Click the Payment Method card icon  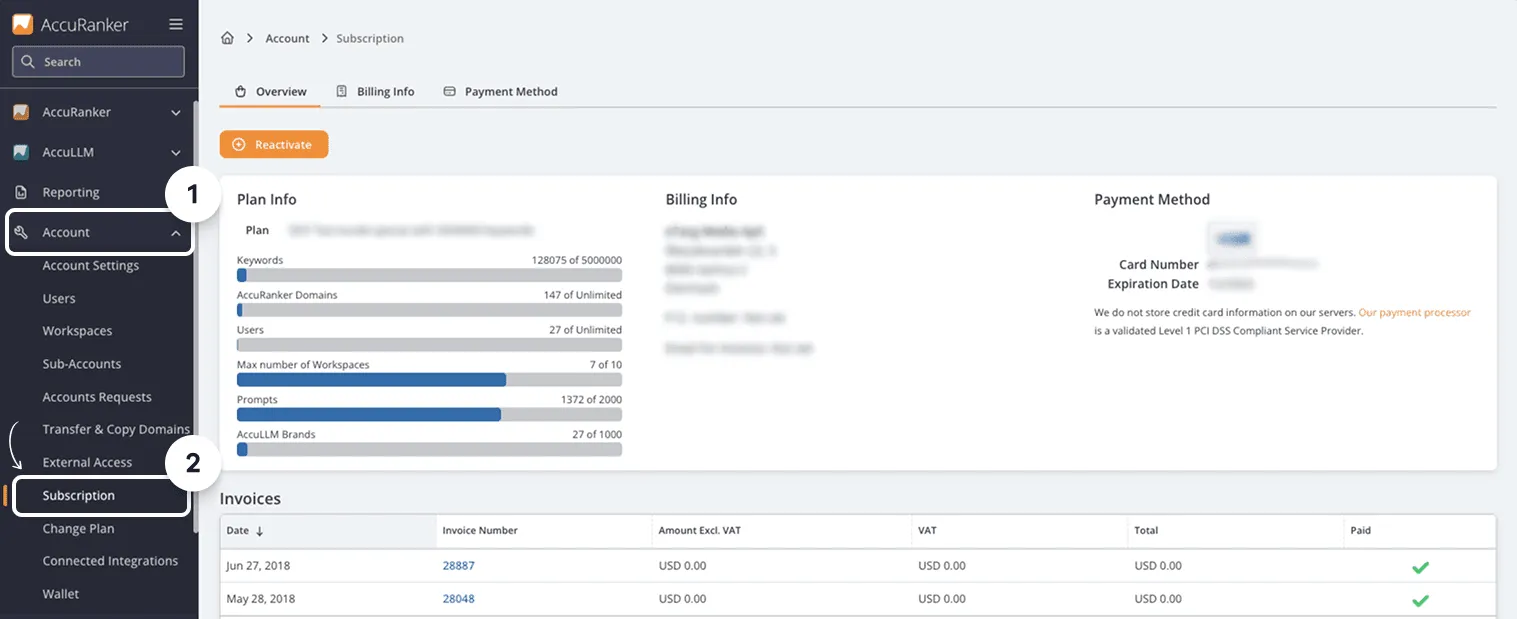coord(450,91)
